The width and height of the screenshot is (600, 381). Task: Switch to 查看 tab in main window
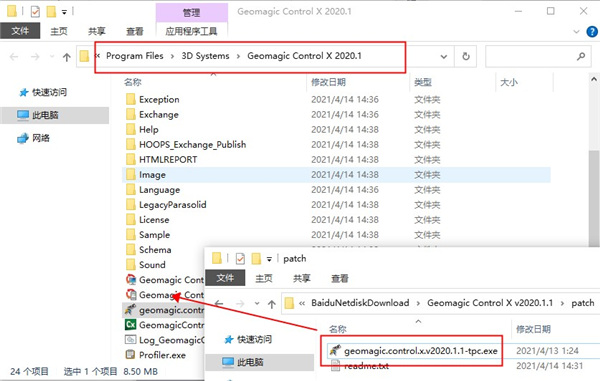point(135,31)
